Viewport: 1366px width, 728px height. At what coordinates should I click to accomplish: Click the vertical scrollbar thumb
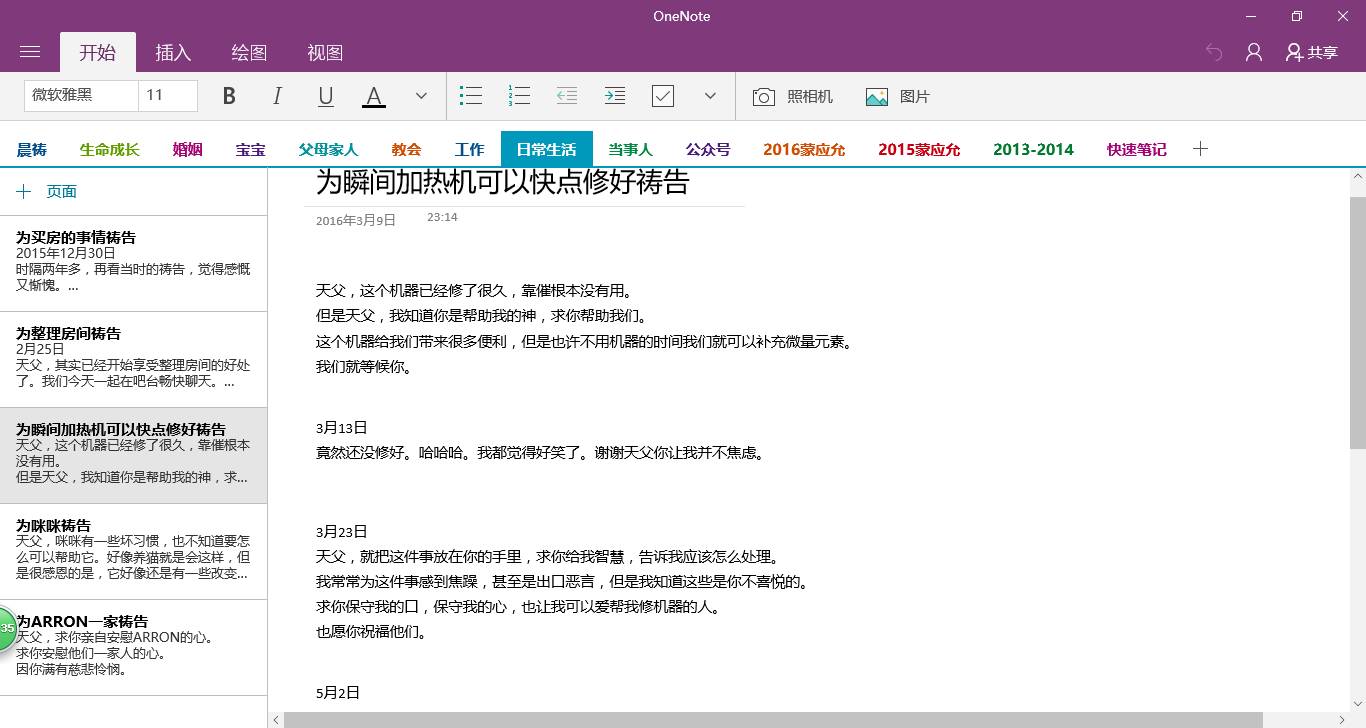pos(1358,322)
